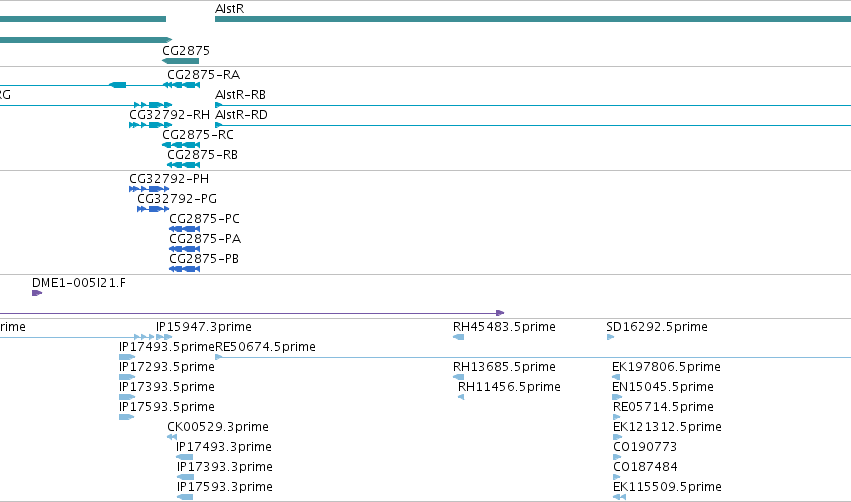Screen dimensions: 851x502
Task: Click the IP17393.5prime EST glyph
Action: click(x=126, y=397)
